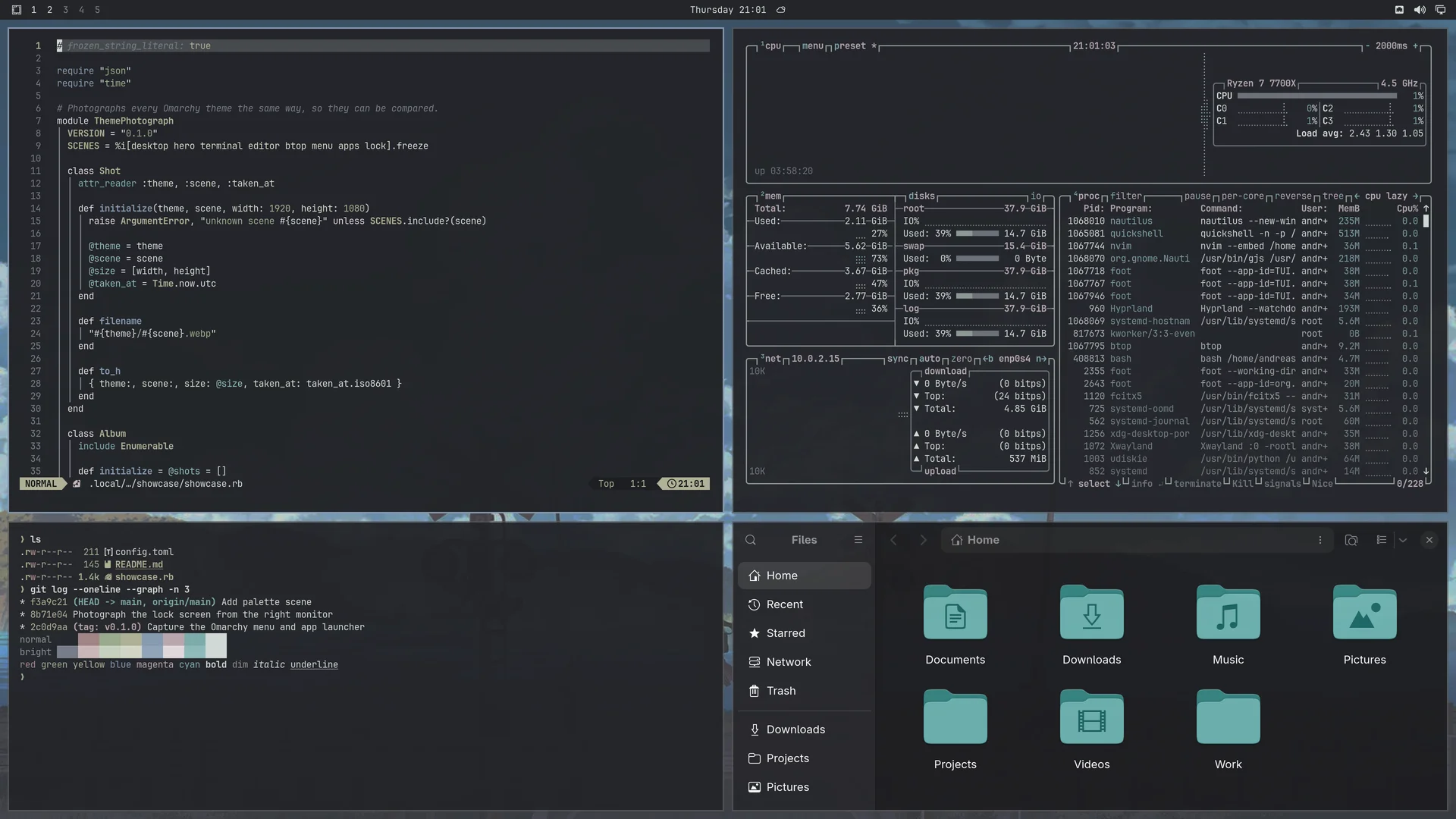Toggle btop proc pause

pos(1197,196)
